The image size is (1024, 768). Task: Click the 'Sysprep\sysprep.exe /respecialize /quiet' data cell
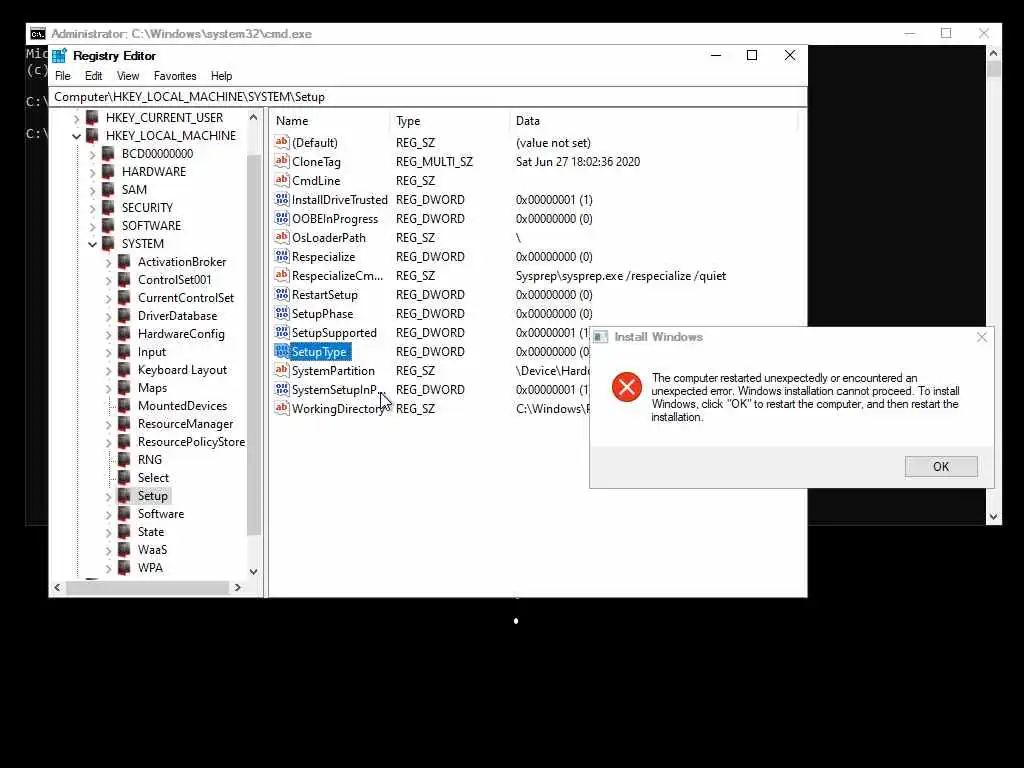point(620,276)
